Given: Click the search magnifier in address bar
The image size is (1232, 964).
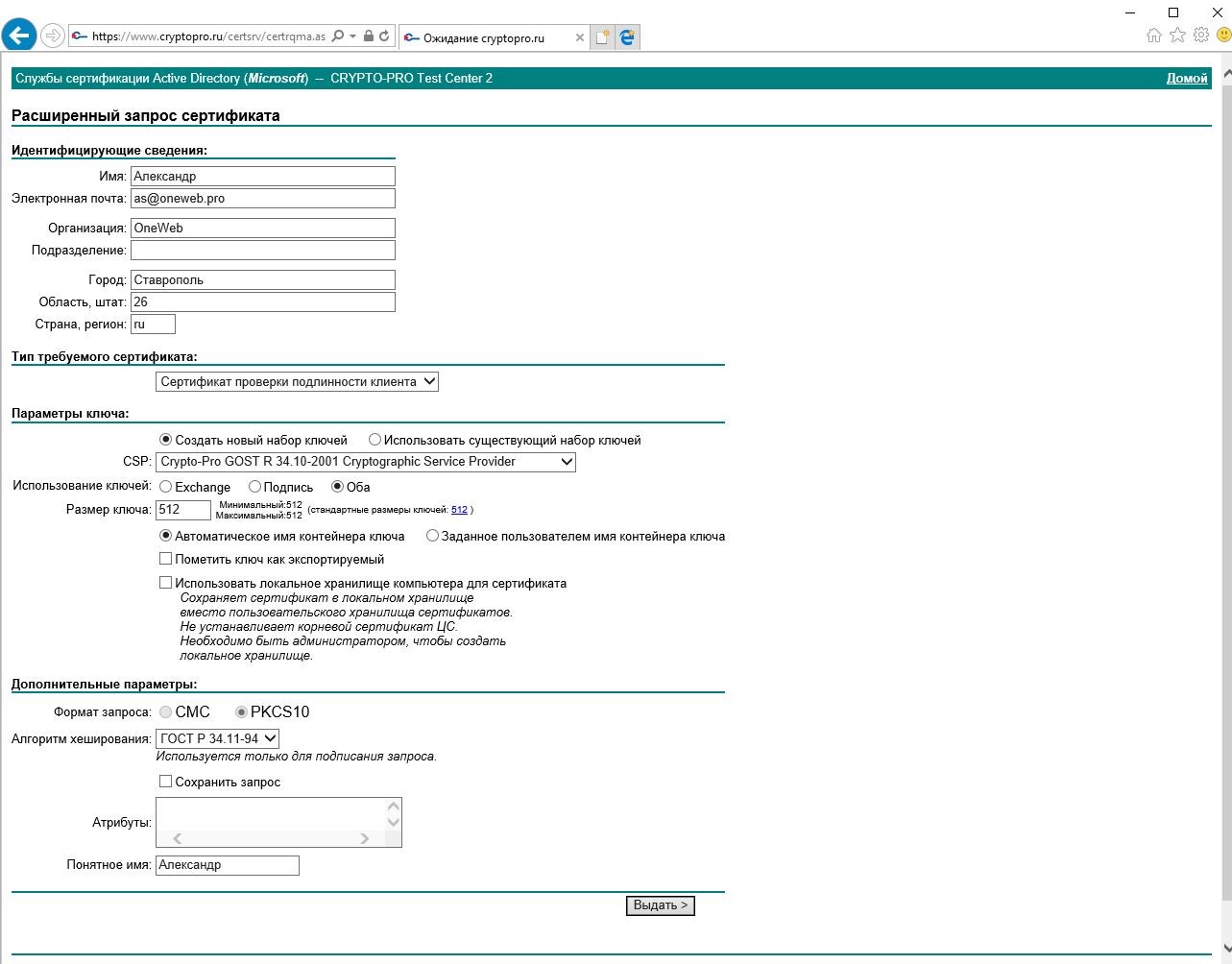Looking at the screenshot, I should (337, 36).
